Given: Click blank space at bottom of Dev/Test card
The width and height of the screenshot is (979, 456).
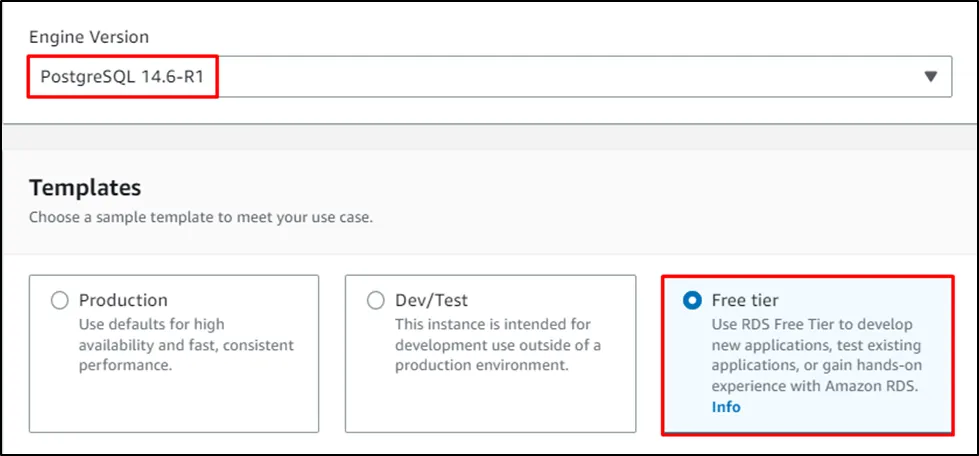Looking at the screenshot, I should tap(490, 405).
